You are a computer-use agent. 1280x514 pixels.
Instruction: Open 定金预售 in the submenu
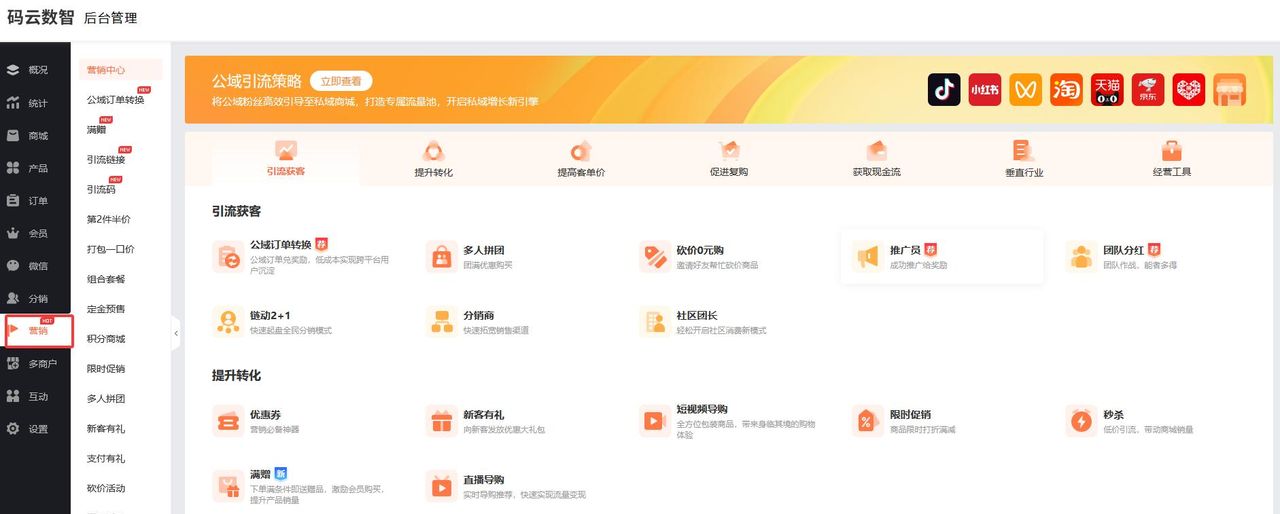pos(106,309)
